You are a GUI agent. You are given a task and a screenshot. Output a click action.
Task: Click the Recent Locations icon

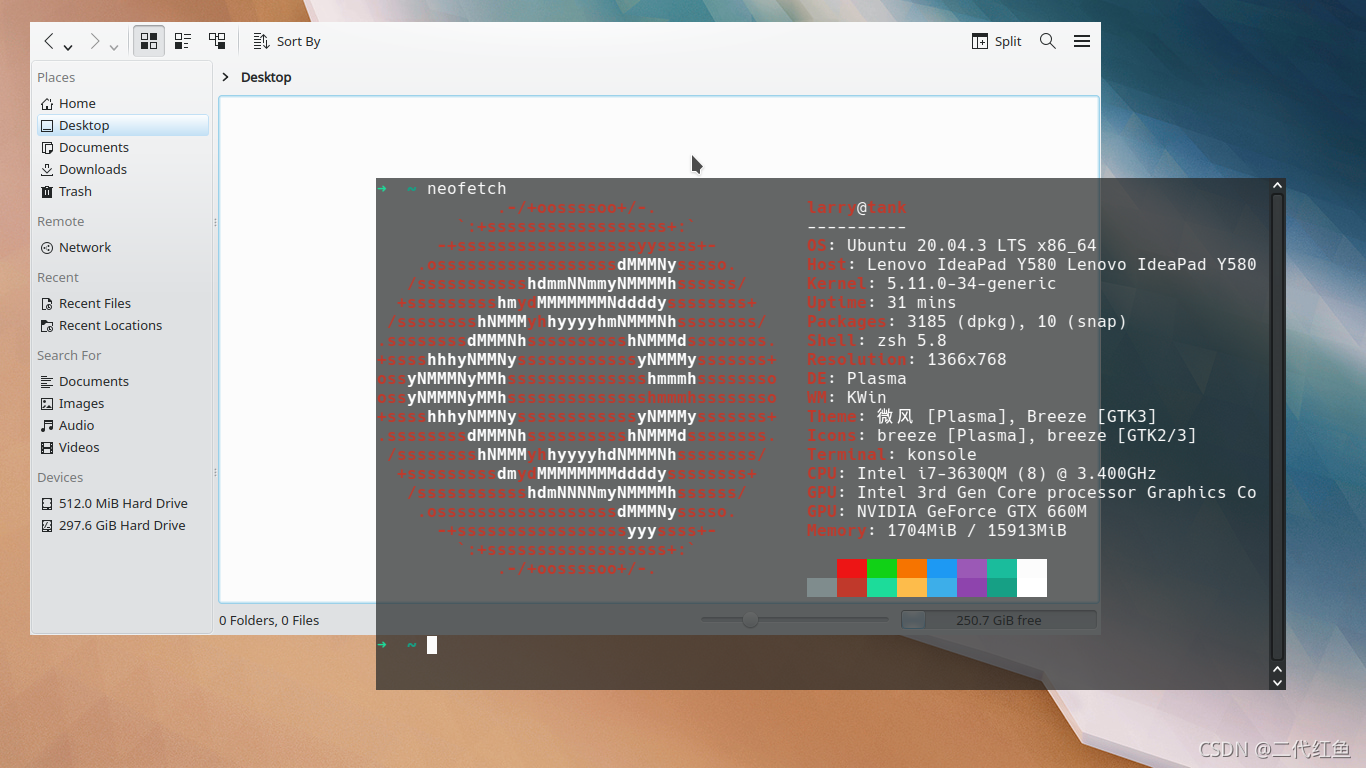[47, 325]
